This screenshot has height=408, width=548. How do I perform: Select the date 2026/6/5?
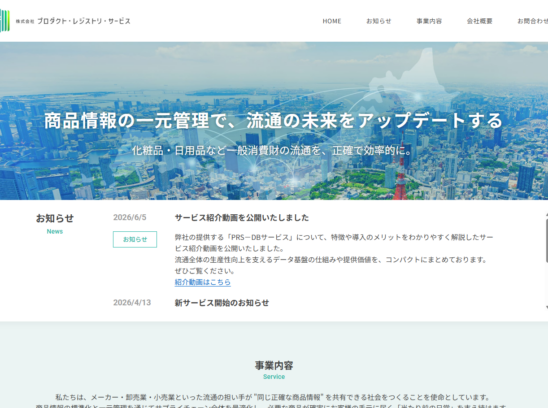point(130,217)
